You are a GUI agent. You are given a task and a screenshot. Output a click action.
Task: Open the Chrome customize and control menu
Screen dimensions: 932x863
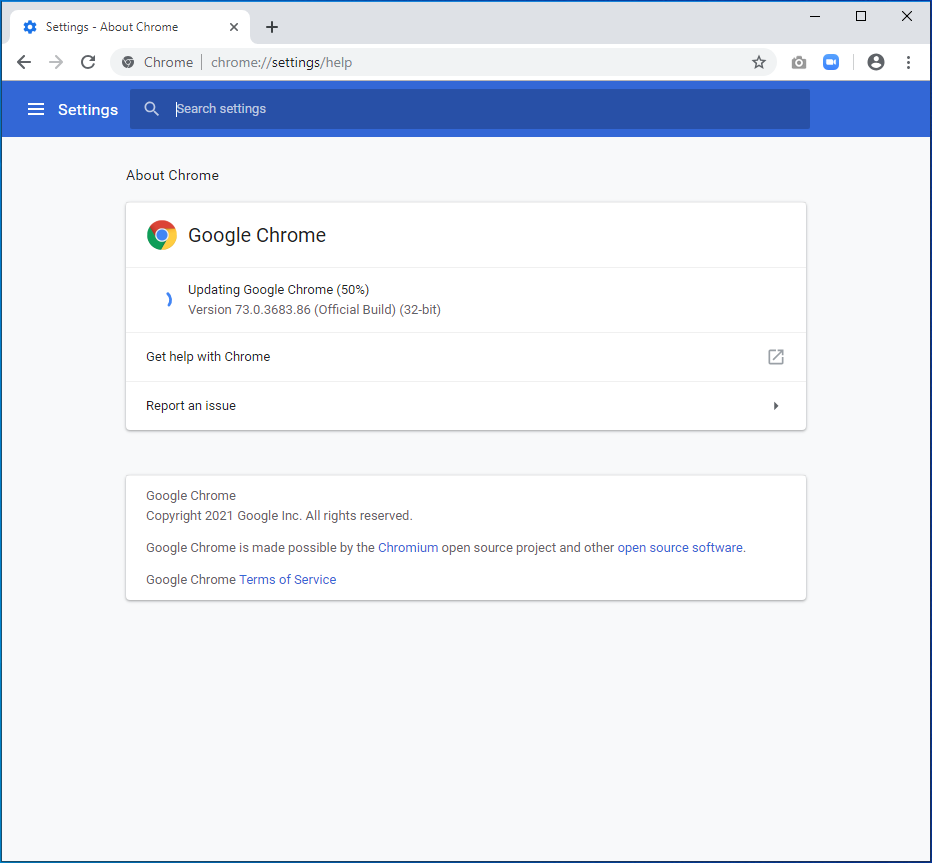[908, 62]
